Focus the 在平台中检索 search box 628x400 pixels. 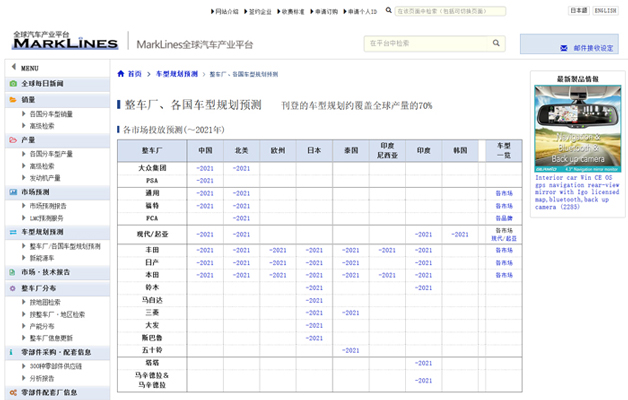[427, 43]
